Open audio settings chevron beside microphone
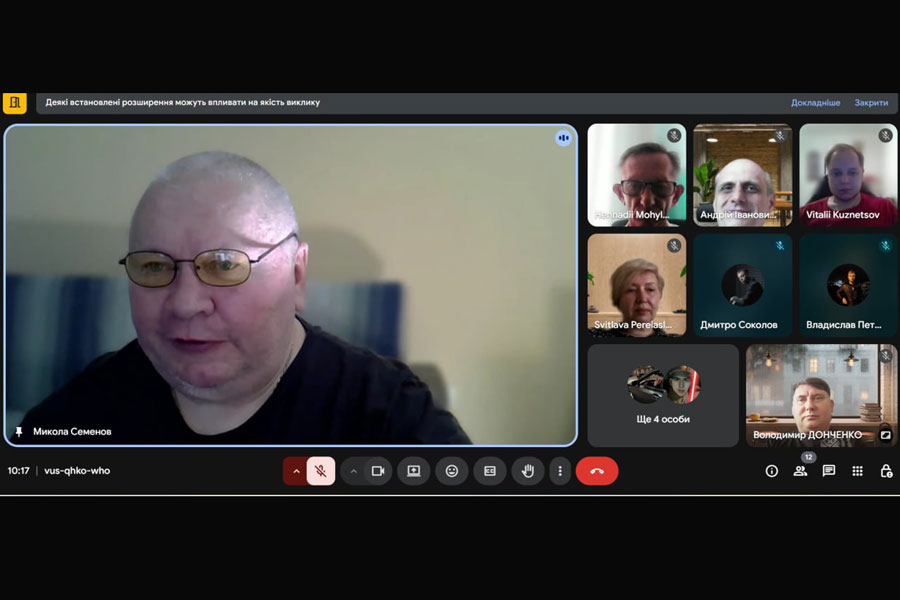Viewport: 900px width, 600px height. 296,471
